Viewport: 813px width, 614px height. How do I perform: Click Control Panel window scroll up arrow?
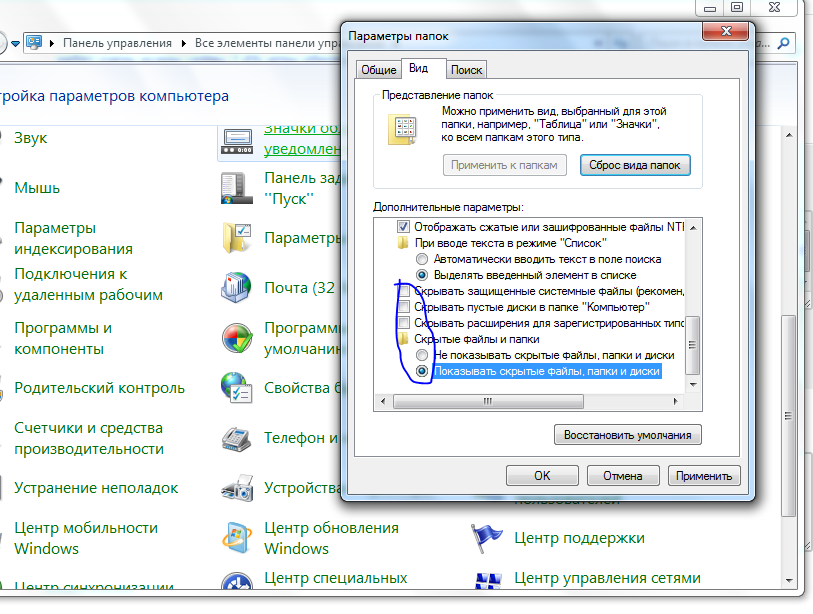click(x=789, y=135)
